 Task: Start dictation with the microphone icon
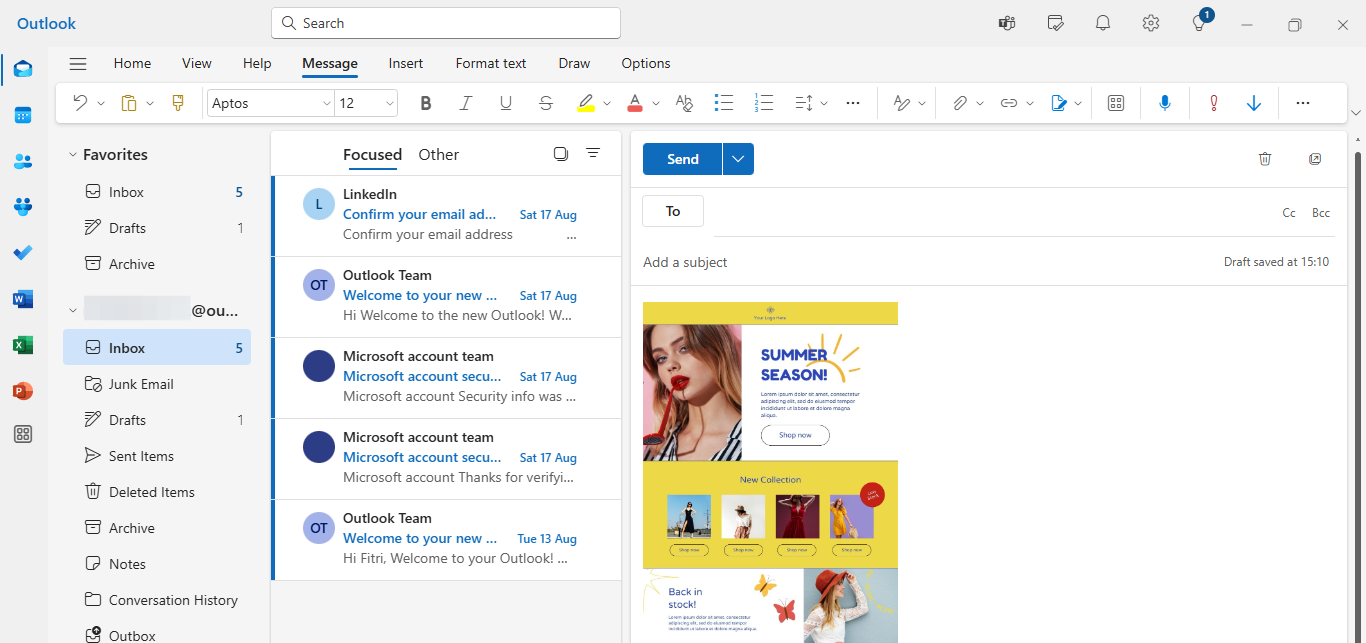(x=1164, y=102)
